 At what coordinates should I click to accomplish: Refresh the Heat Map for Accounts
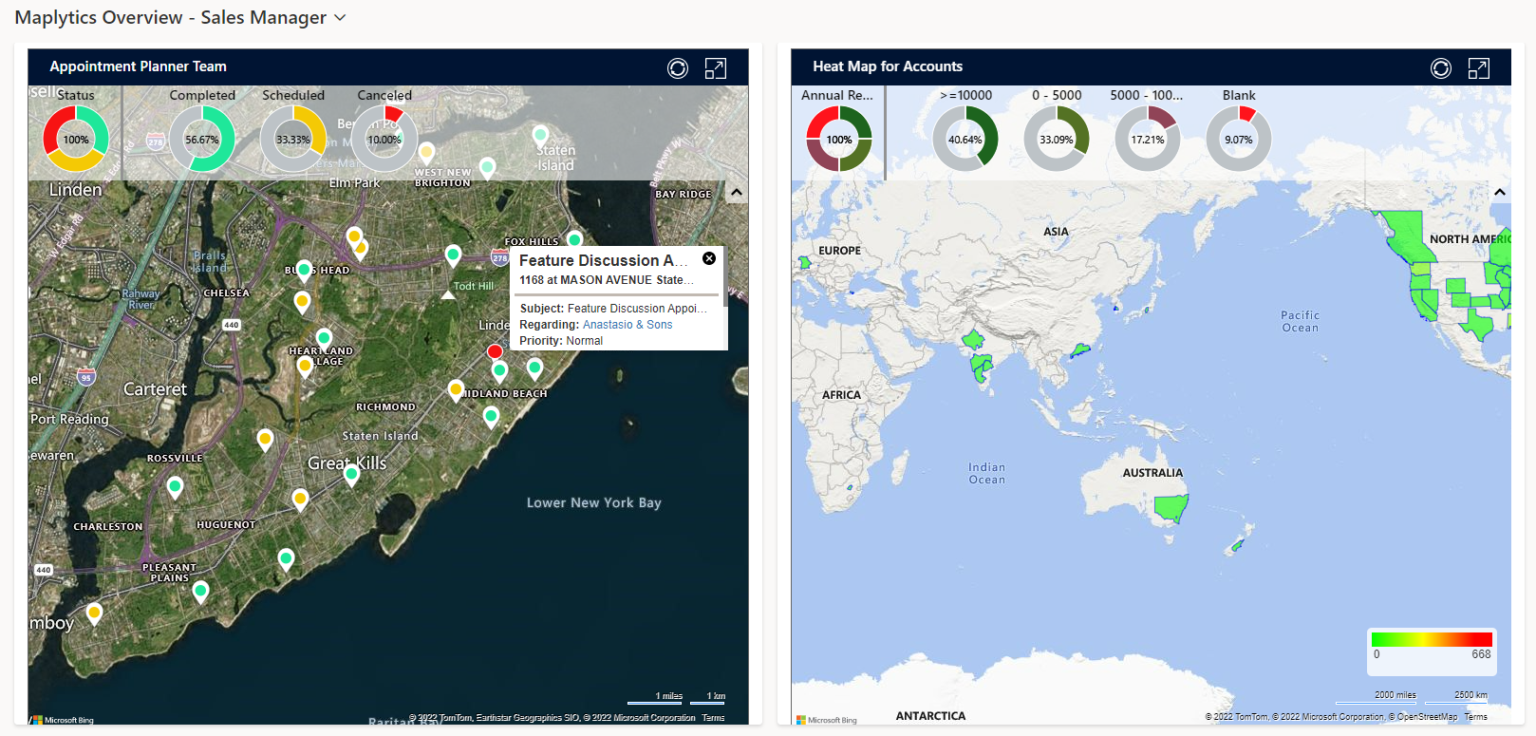pyautogui.click(x=1441, y=68)
